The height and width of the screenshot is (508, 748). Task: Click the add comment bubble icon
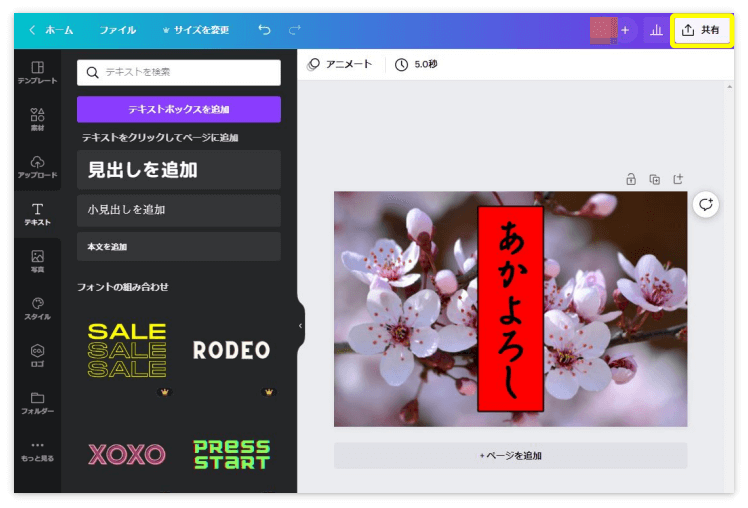(706, 205)
